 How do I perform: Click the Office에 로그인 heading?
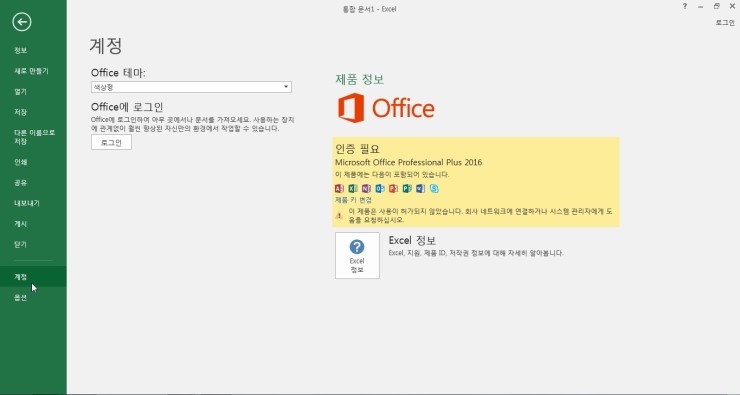click(127, 107)
